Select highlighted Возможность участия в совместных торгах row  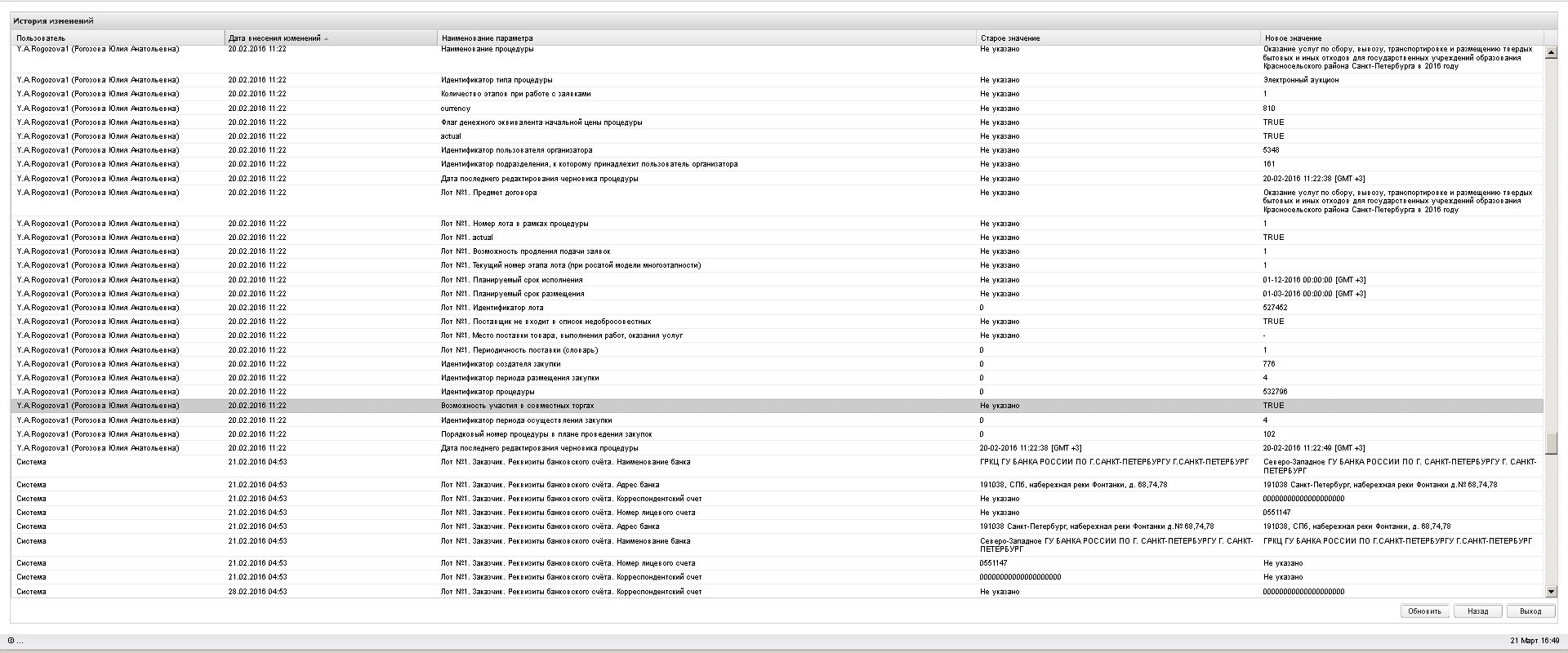[777, 406]
